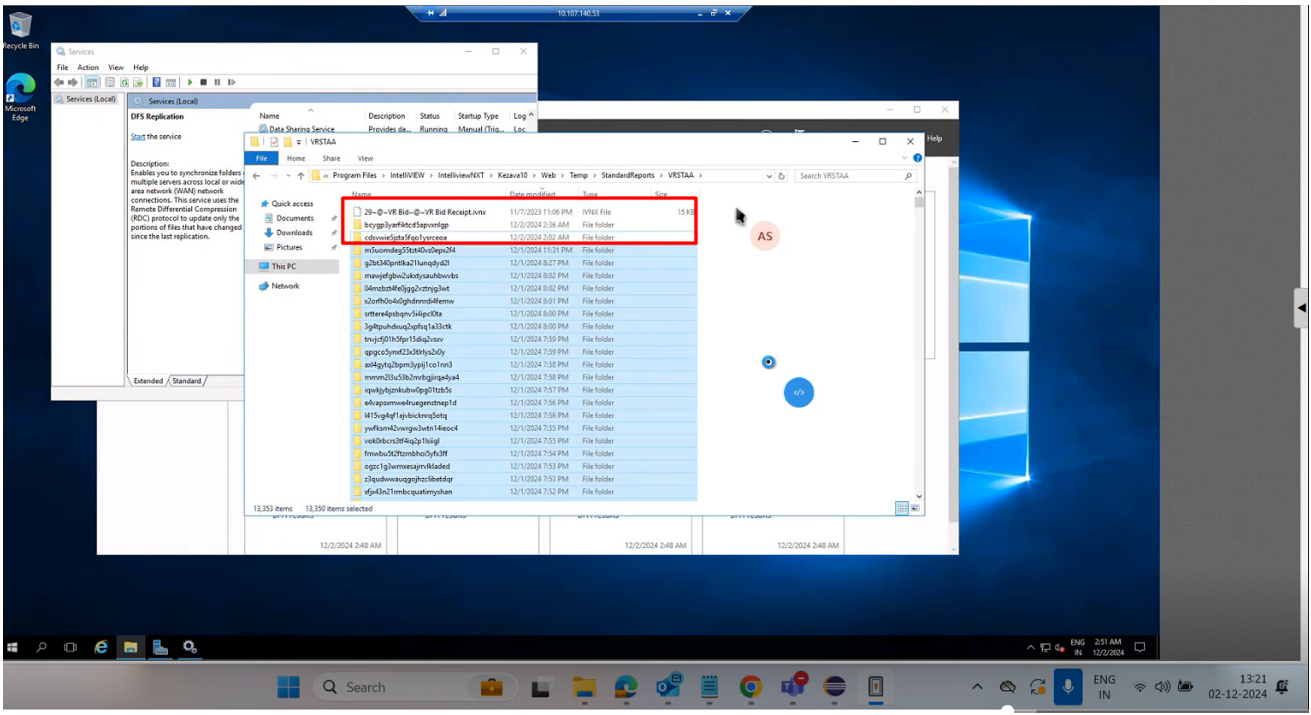Click the Internet Explorer taskbar icon
The height and width of the screenshot is (715, 1311).
tap(101, 647)
